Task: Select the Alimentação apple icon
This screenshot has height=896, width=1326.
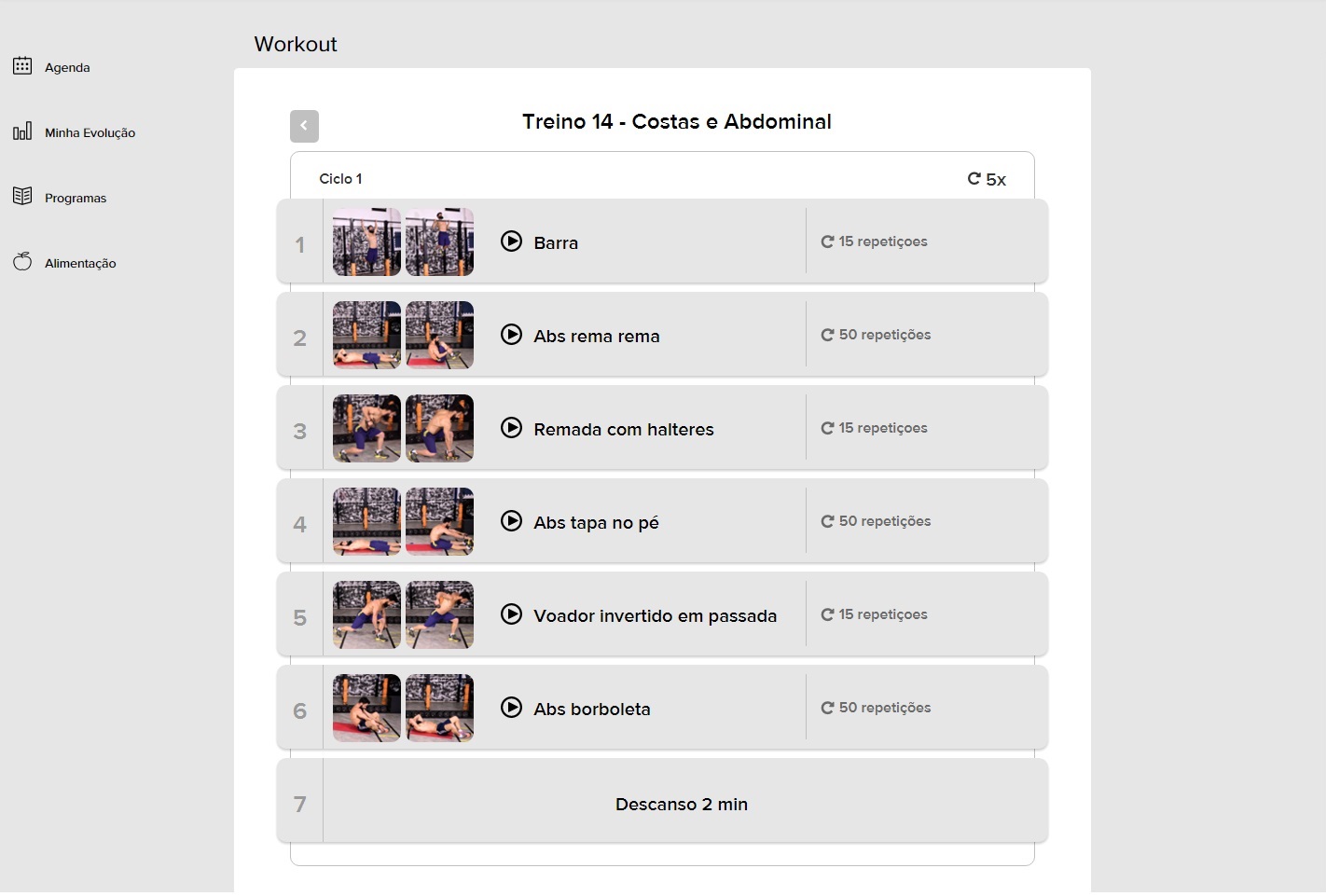Action: (x=22, y=262)
